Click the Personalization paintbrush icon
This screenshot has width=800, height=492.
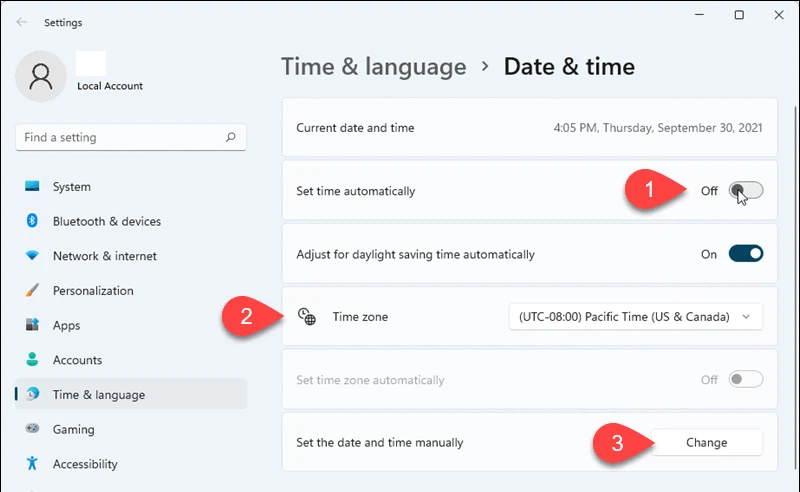click(33, 291)
